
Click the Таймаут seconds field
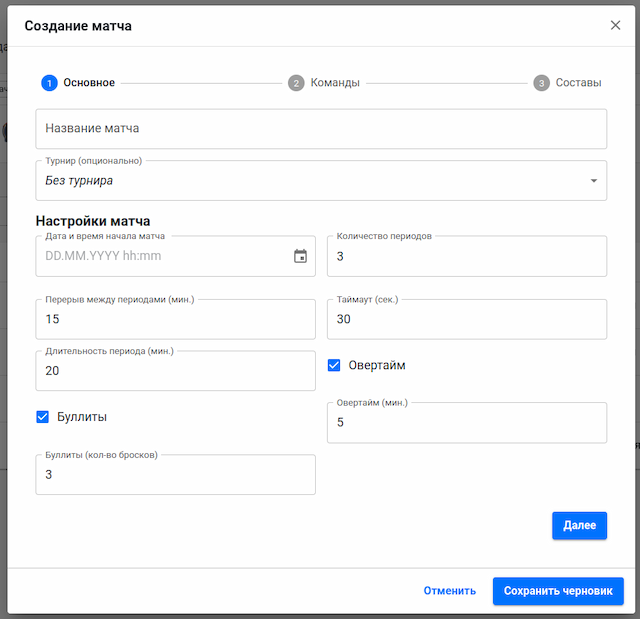click(x=466, y=320)
